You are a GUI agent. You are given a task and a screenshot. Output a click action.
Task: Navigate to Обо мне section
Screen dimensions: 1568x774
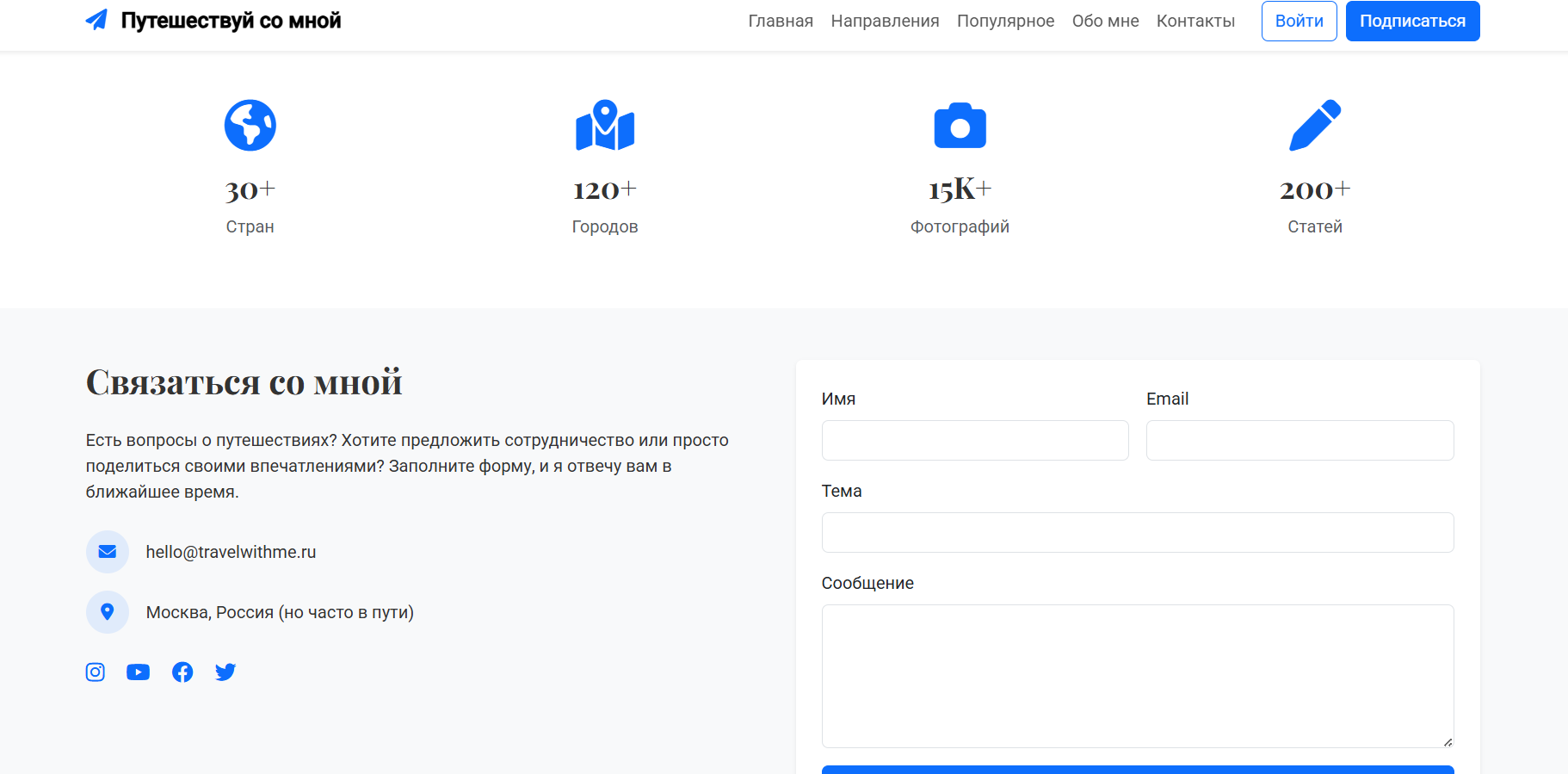[x=1105, y=21]
